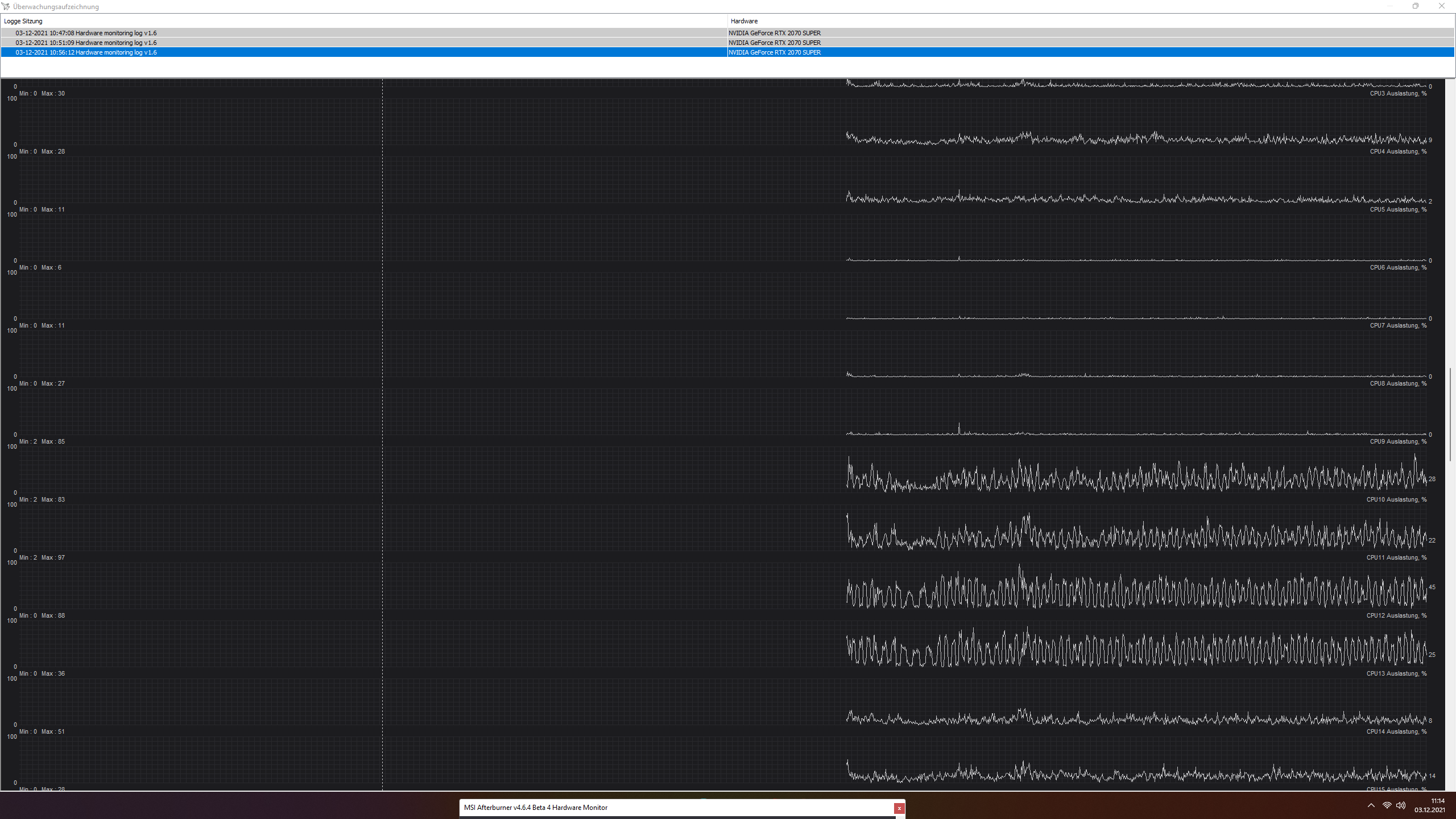Viewport: 1456px width, 819px height.
Task: Click the MSI Afterburner Hardware Monitor thumbnail title
Action: coord(536,808)
